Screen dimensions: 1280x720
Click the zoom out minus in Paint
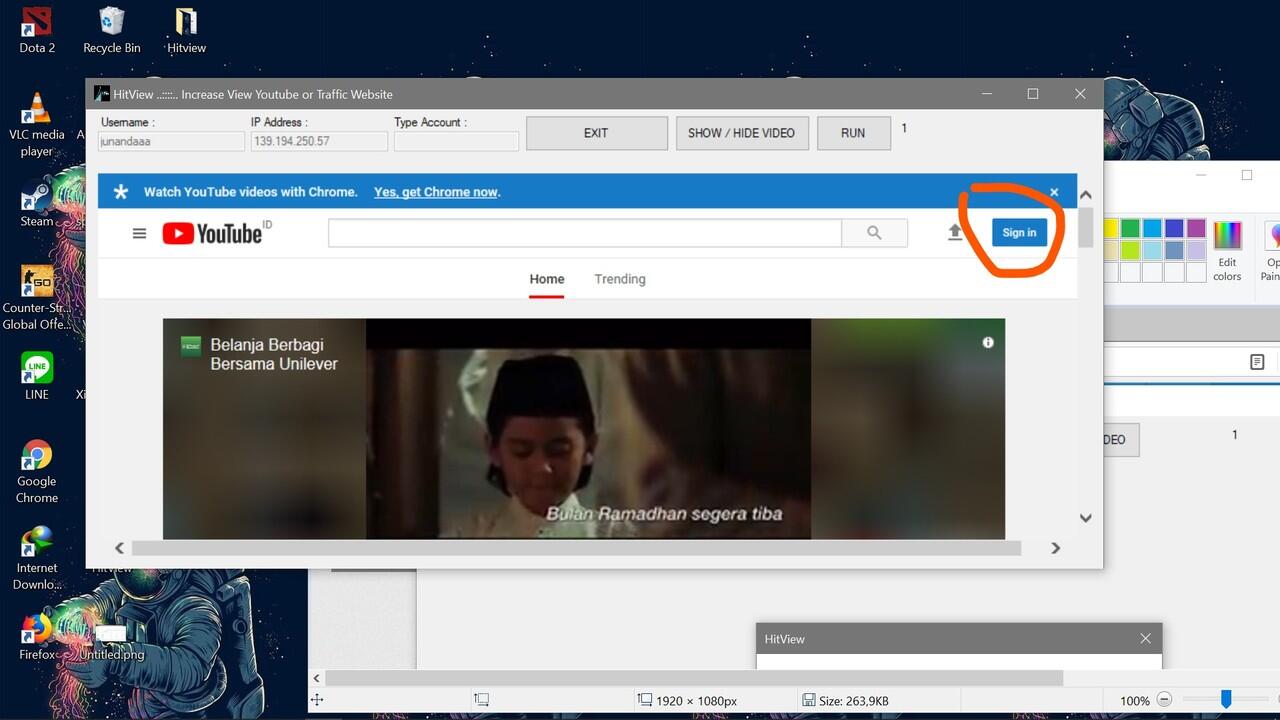pyautogui.click(x=1164, y=701)
